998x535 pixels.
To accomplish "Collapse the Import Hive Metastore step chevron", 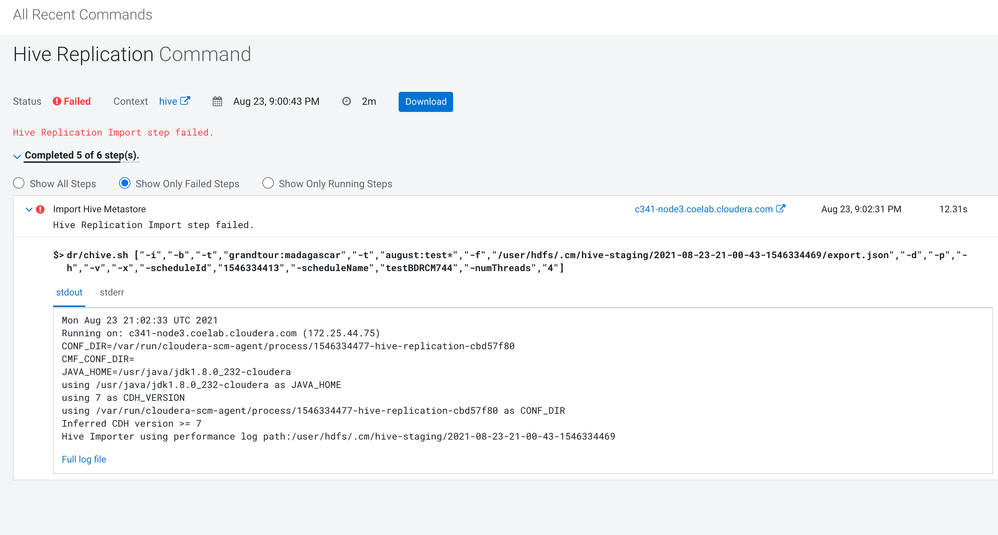I will click(29, 210).
